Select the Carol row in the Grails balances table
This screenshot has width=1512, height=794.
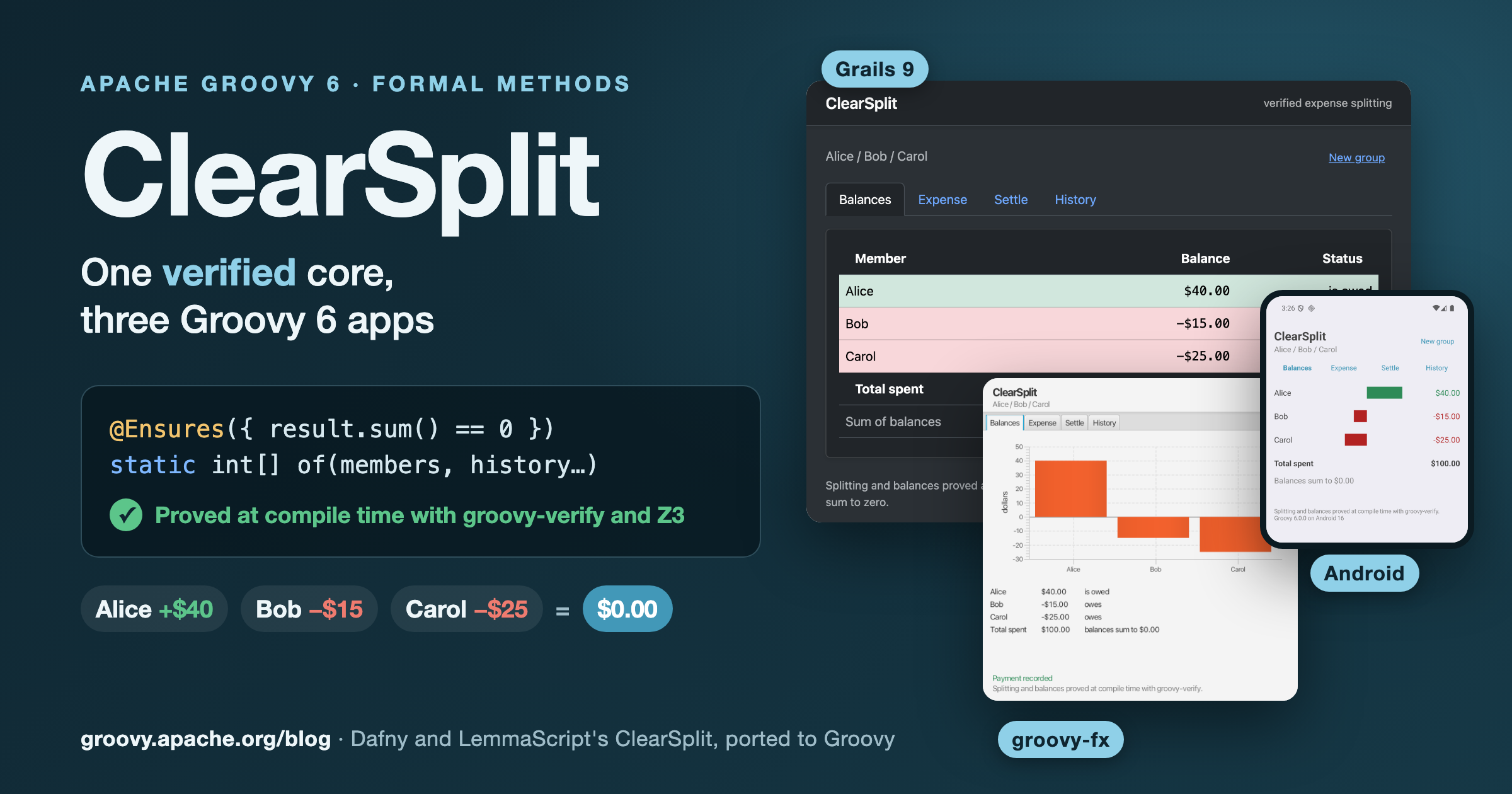tap(1049, 357)
